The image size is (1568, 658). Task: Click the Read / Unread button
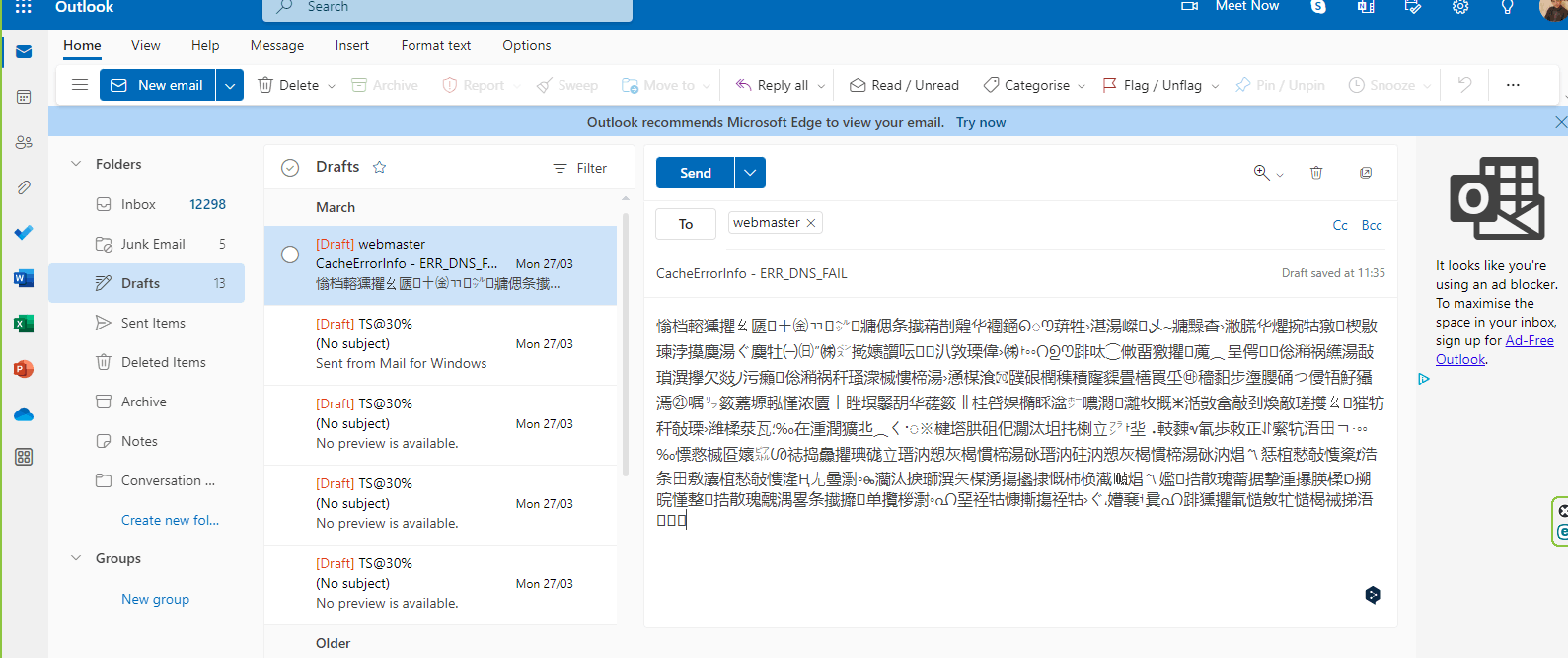click(904, 85)
